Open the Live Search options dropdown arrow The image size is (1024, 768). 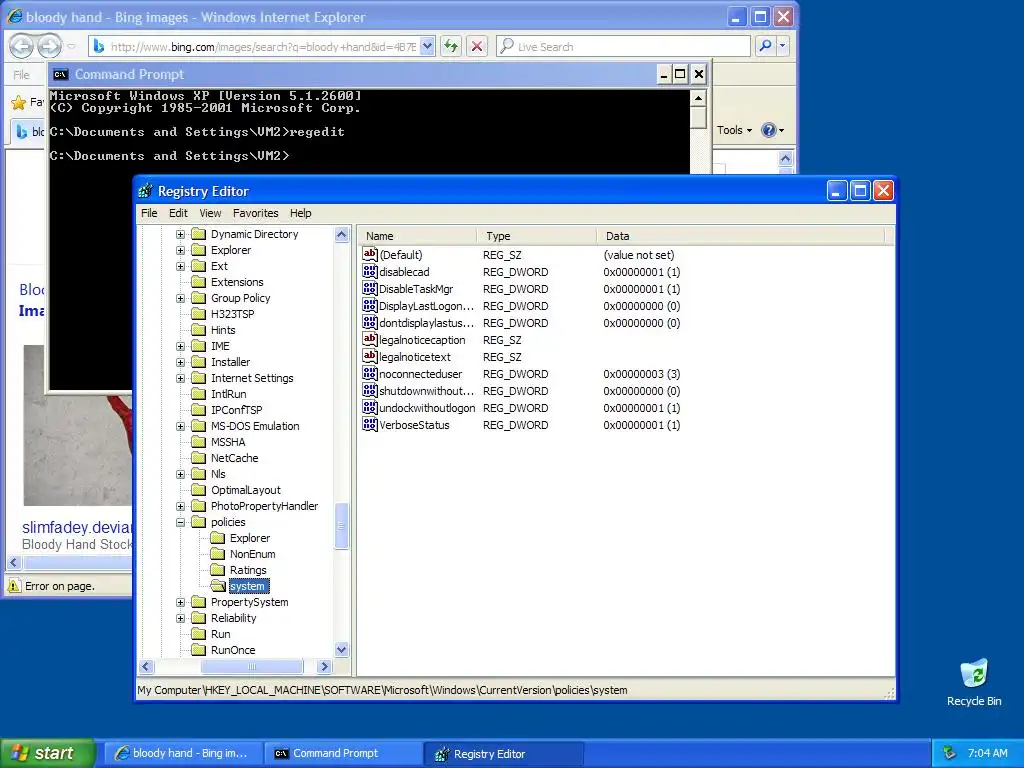point(782,46)
